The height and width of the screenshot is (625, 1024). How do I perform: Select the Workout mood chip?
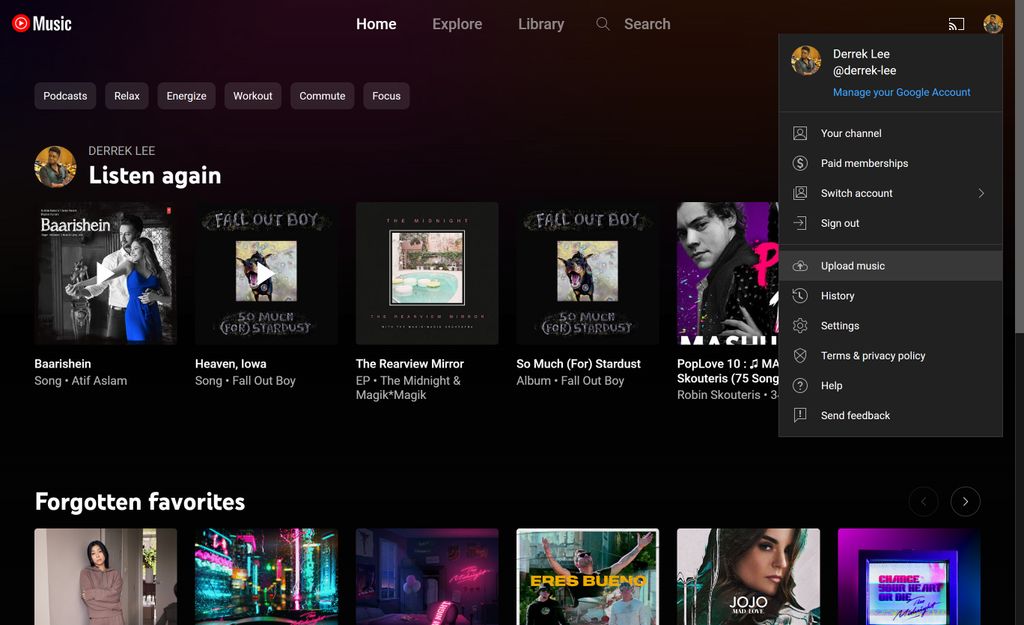tap(252, 95)
